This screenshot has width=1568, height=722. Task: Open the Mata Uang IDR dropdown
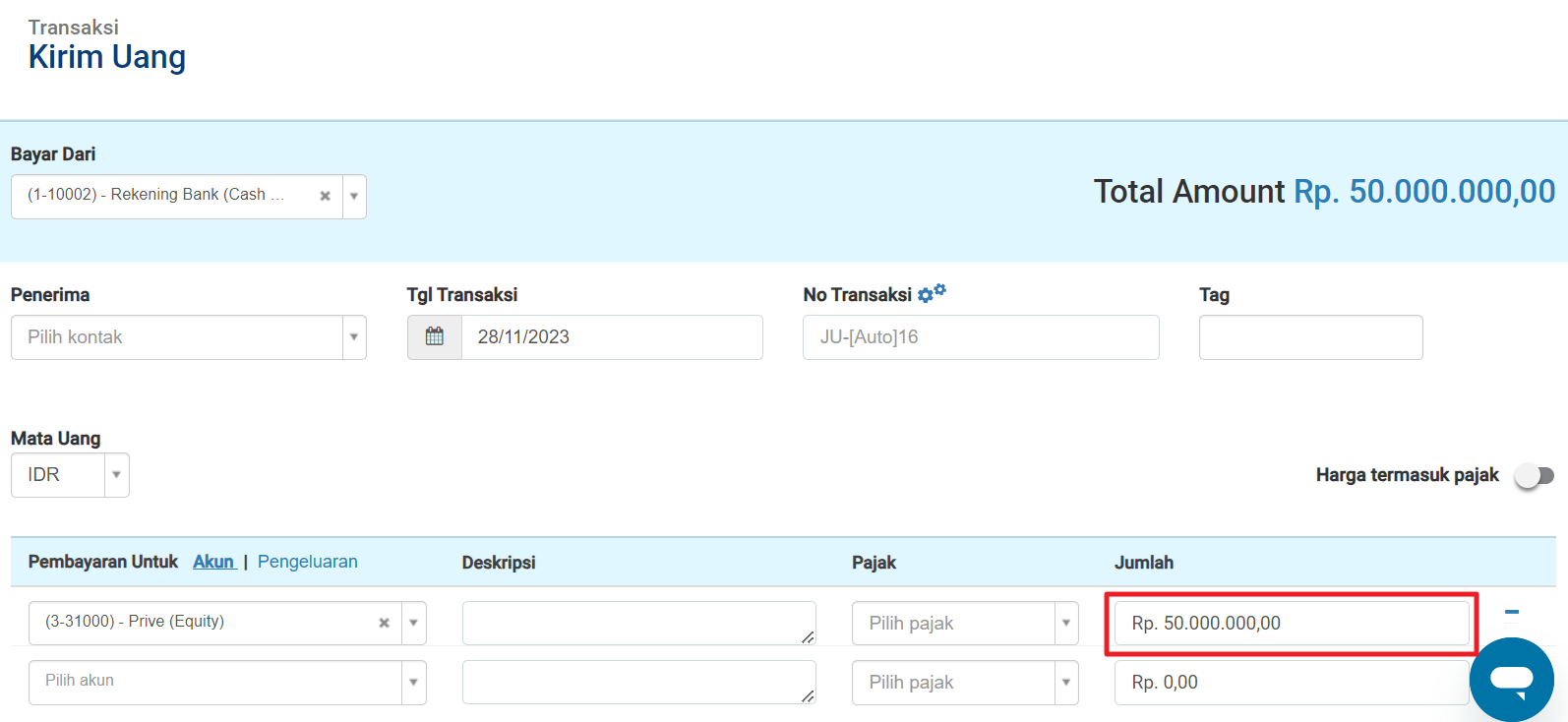pos(70,475)
